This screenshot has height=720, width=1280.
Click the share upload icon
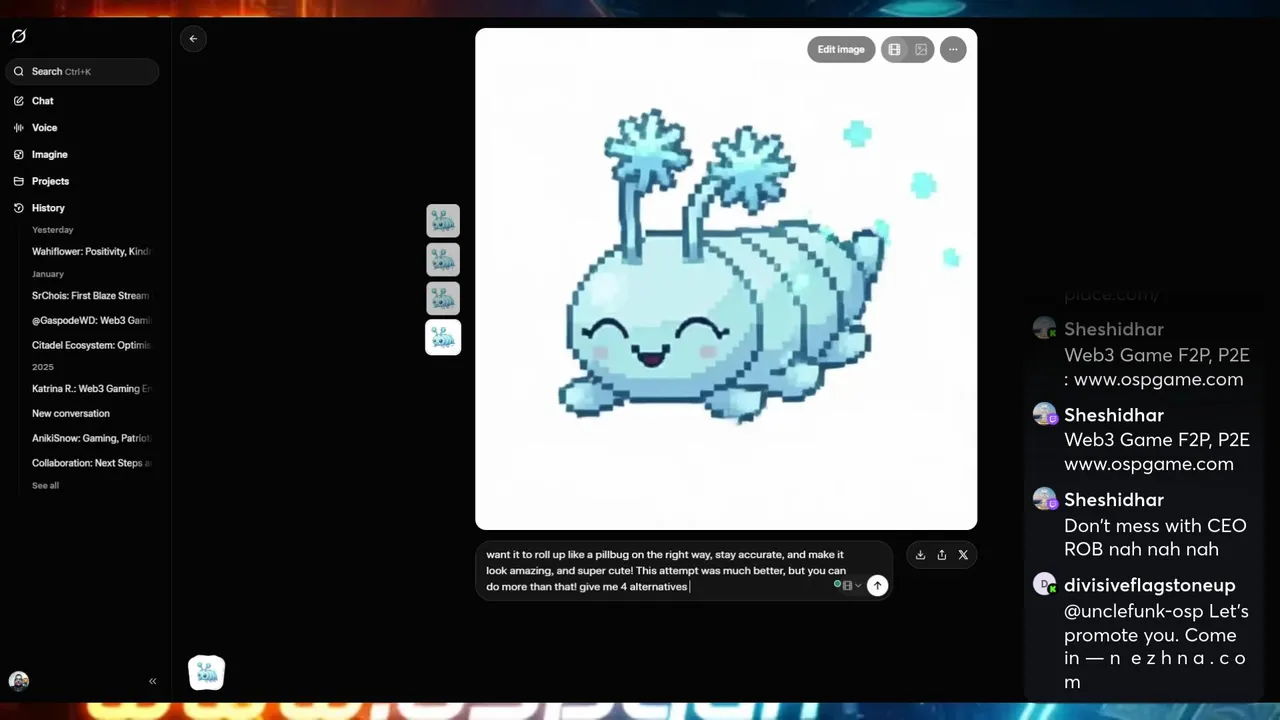[942, 555]
